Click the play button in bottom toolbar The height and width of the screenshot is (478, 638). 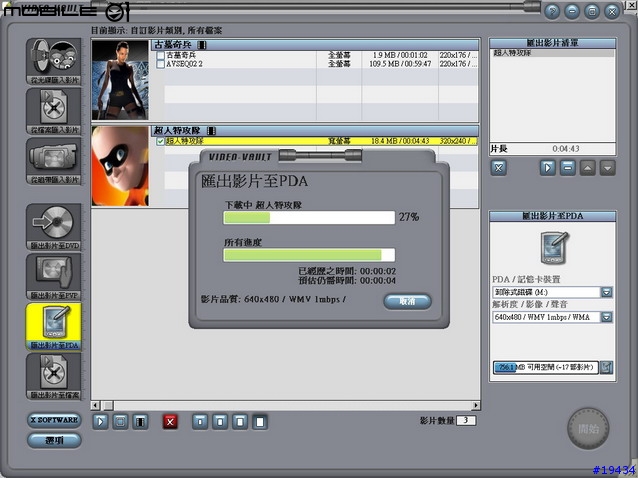[x=100, y=422]
